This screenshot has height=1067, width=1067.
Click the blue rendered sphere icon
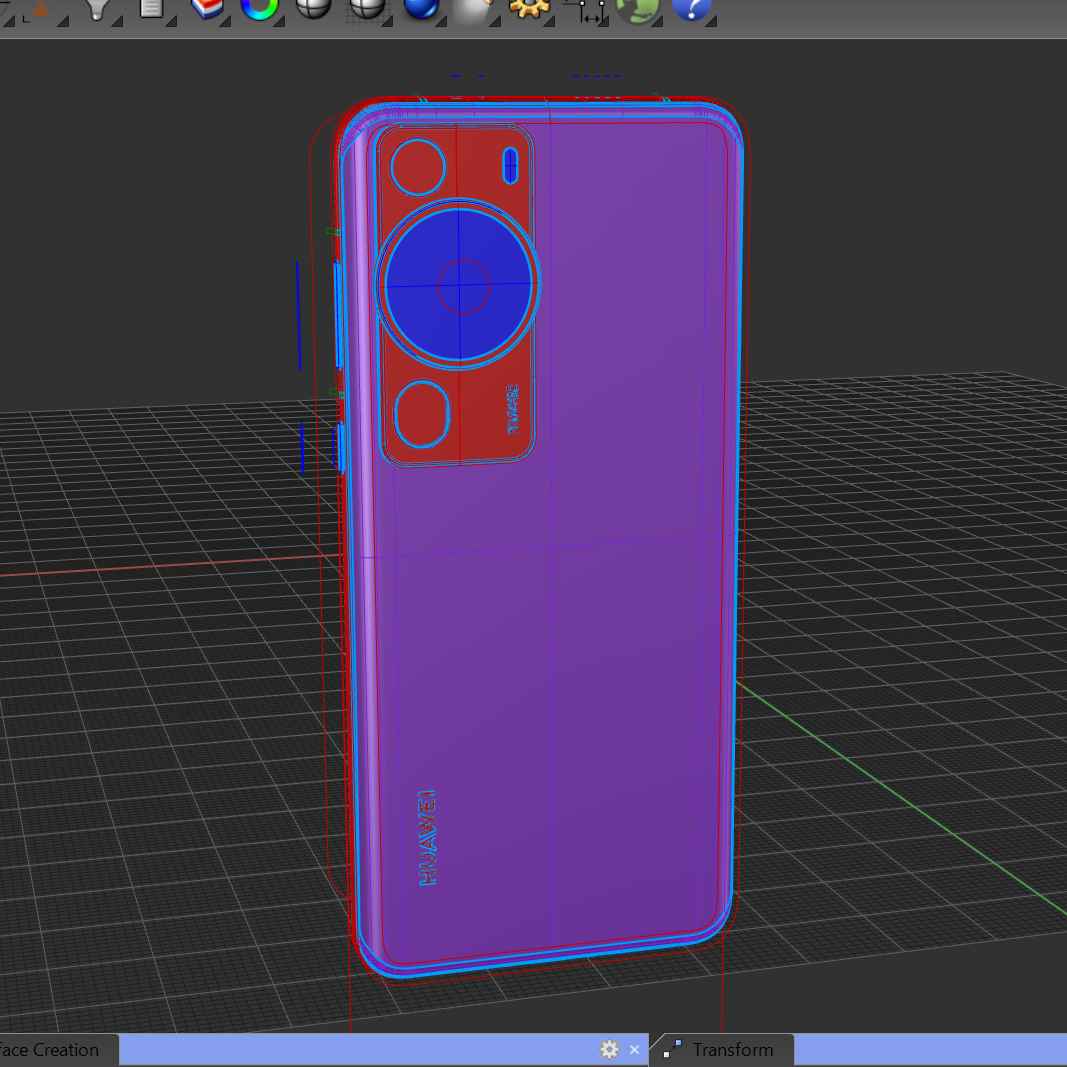click(421, 8)
